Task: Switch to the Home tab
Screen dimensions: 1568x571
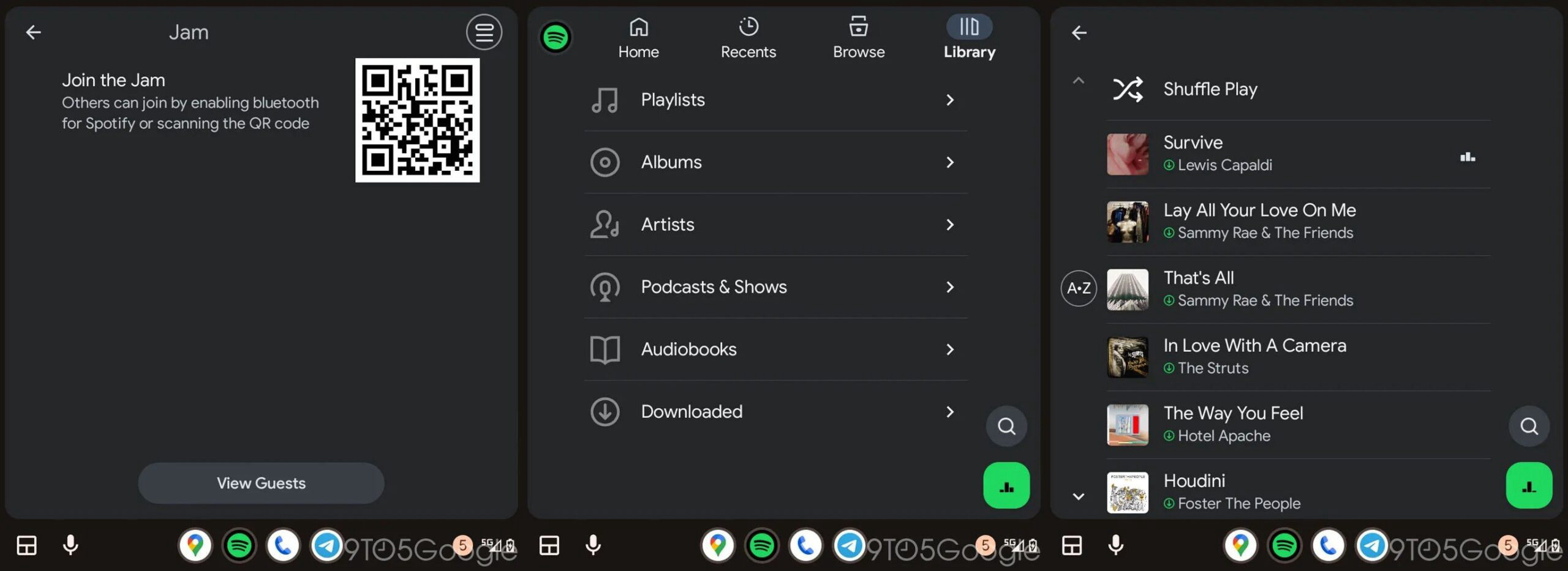Action: (x=638, y=38)
